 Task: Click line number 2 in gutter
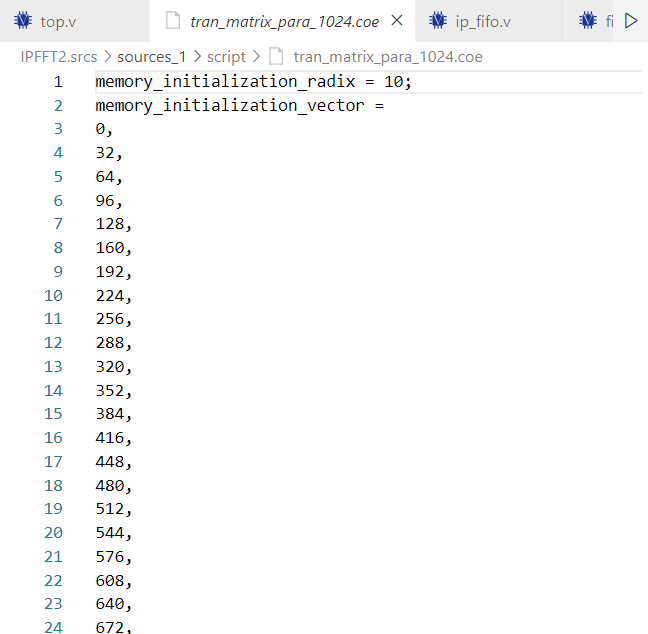pos(58,106)
